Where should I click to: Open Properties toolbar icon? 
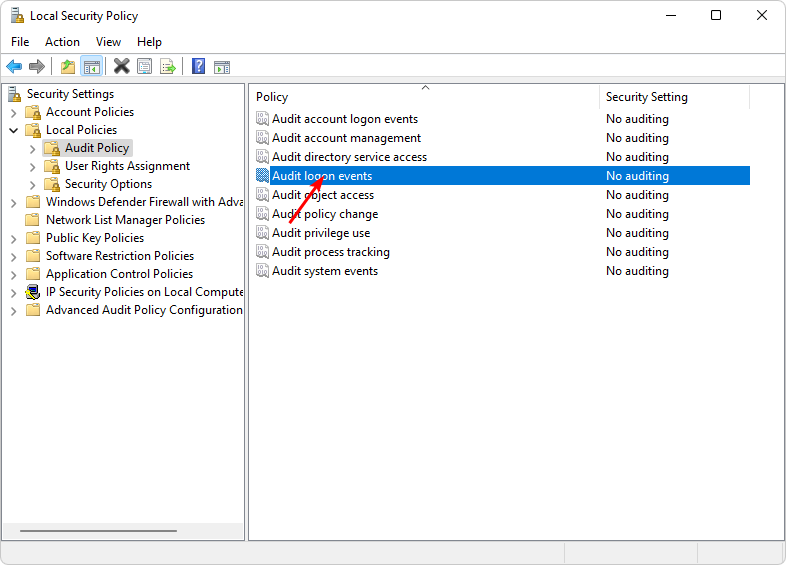click(x=145, y=66)
